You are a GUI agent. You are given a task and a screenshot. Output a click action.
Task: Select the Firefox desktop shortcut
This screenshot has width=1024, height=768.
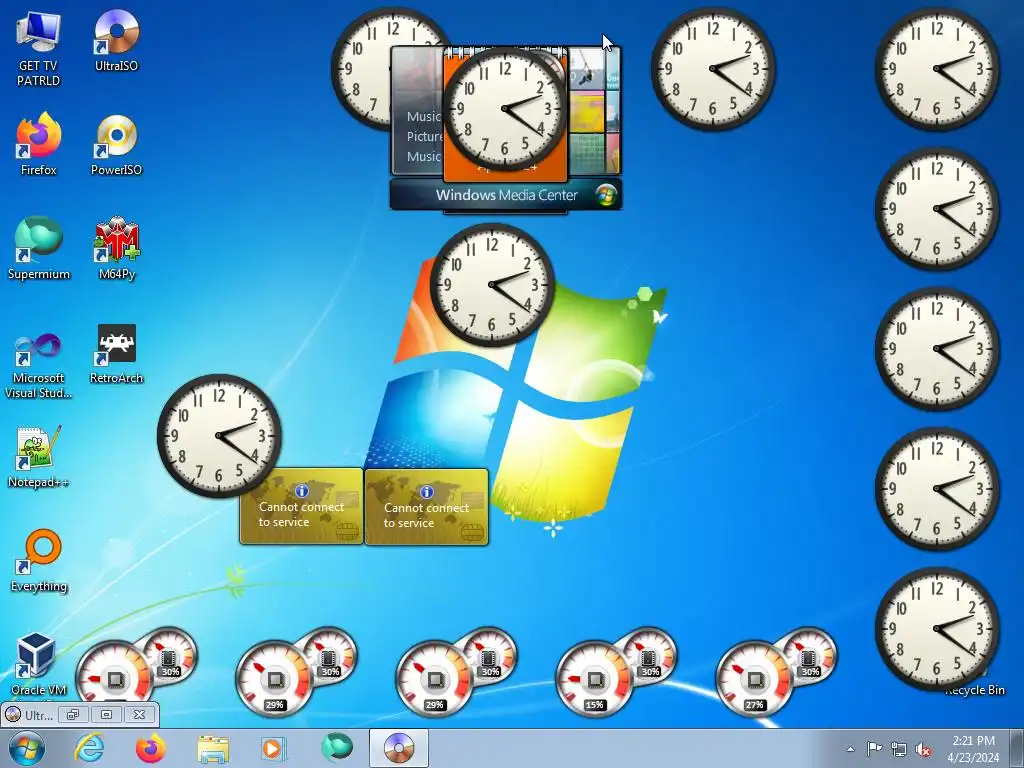[x=38, y=144]
